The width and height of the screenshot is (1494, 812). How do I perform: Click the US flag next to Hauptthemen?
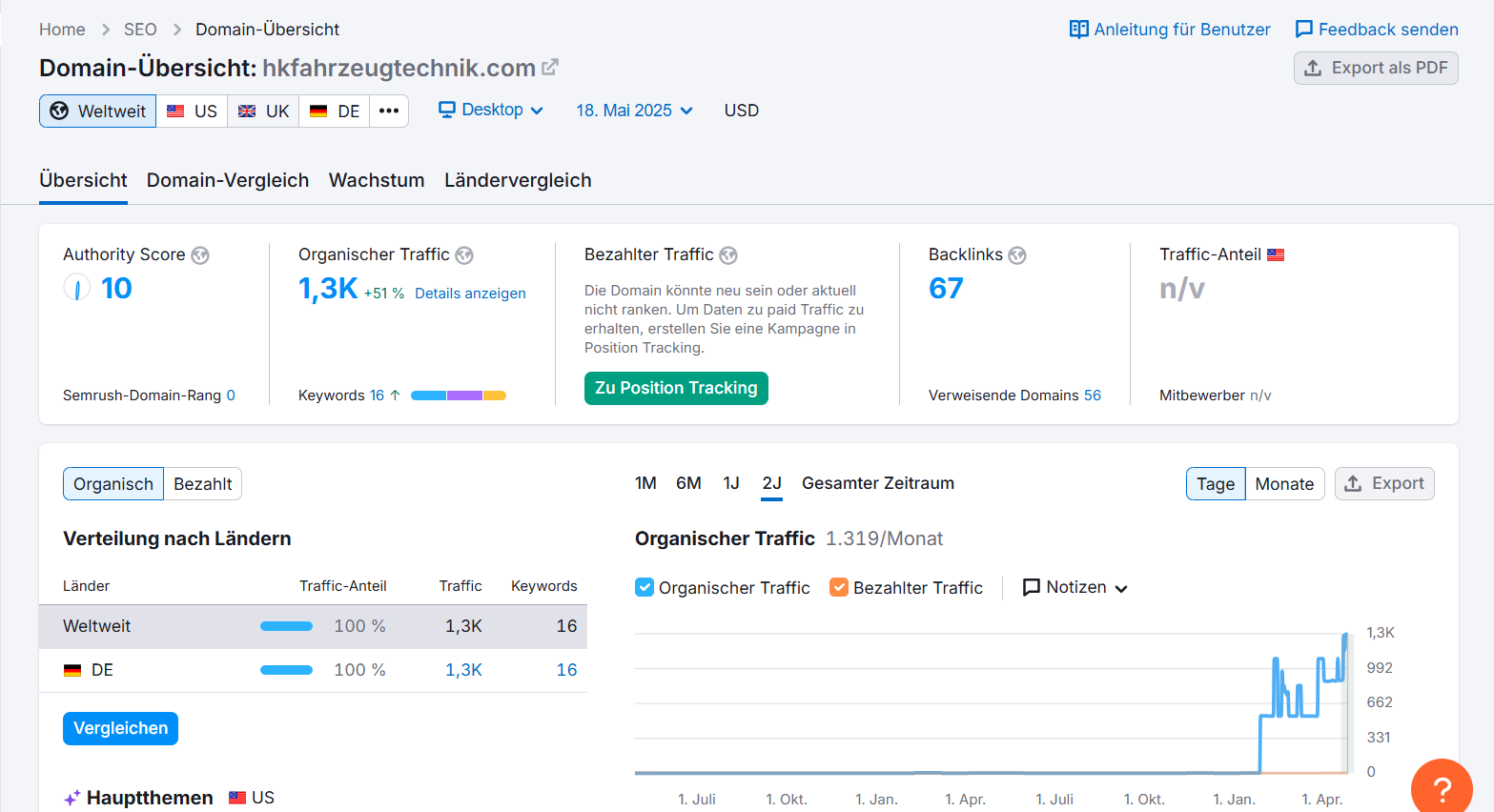[237, 798]
